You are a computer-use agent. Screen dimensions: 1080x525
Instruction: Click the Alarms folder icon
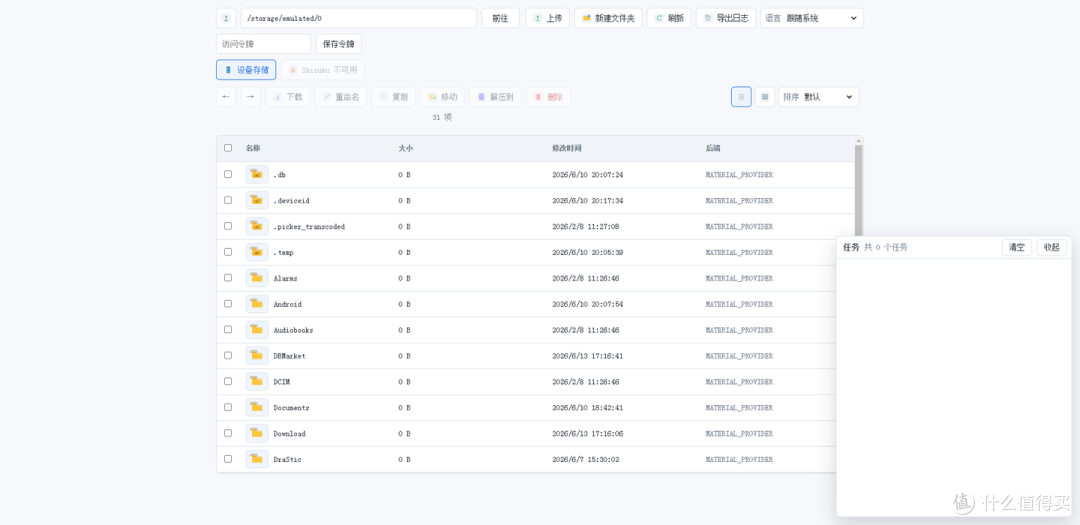click(257, 278)
